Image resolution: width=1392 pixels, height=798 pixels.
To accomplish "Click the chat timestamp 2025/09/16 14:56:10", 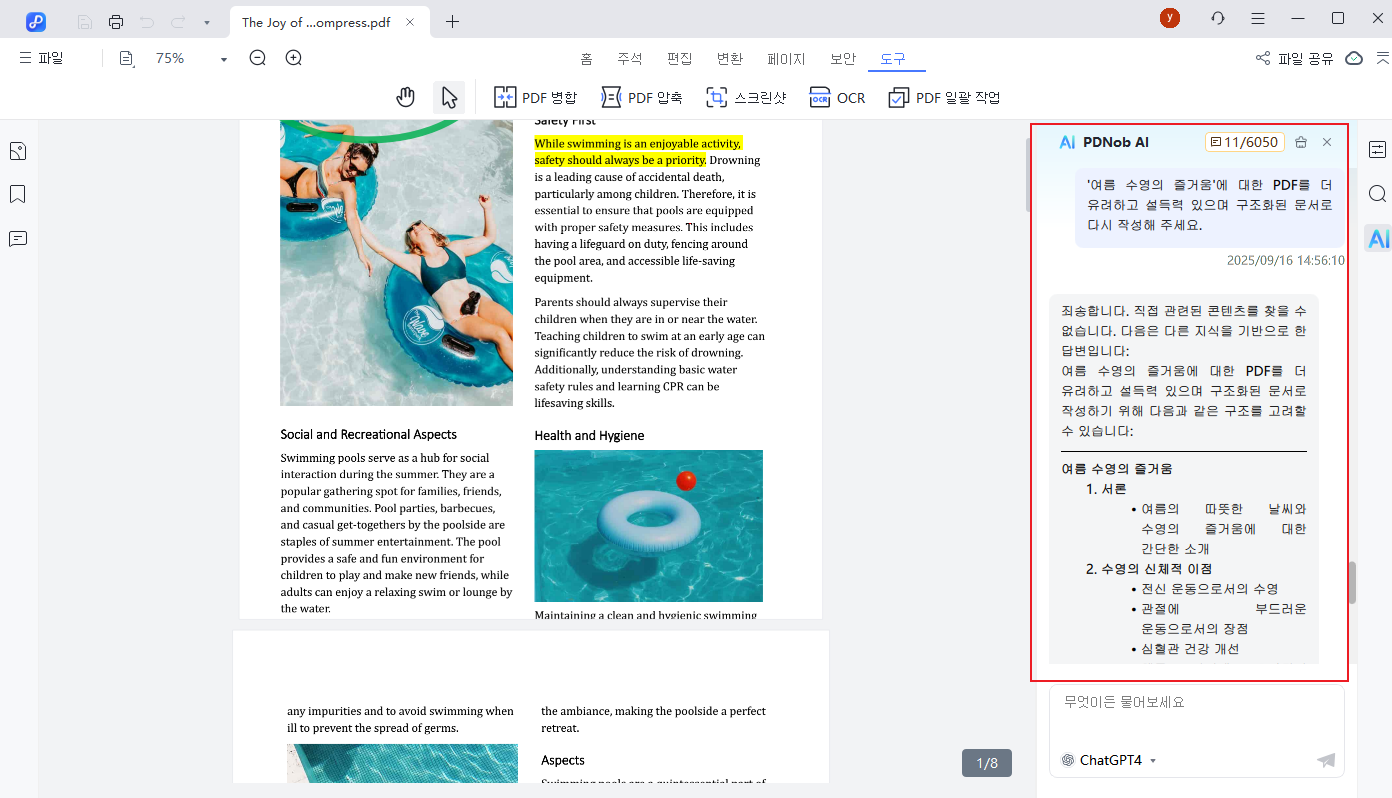I will click(x=1285, y=260).
